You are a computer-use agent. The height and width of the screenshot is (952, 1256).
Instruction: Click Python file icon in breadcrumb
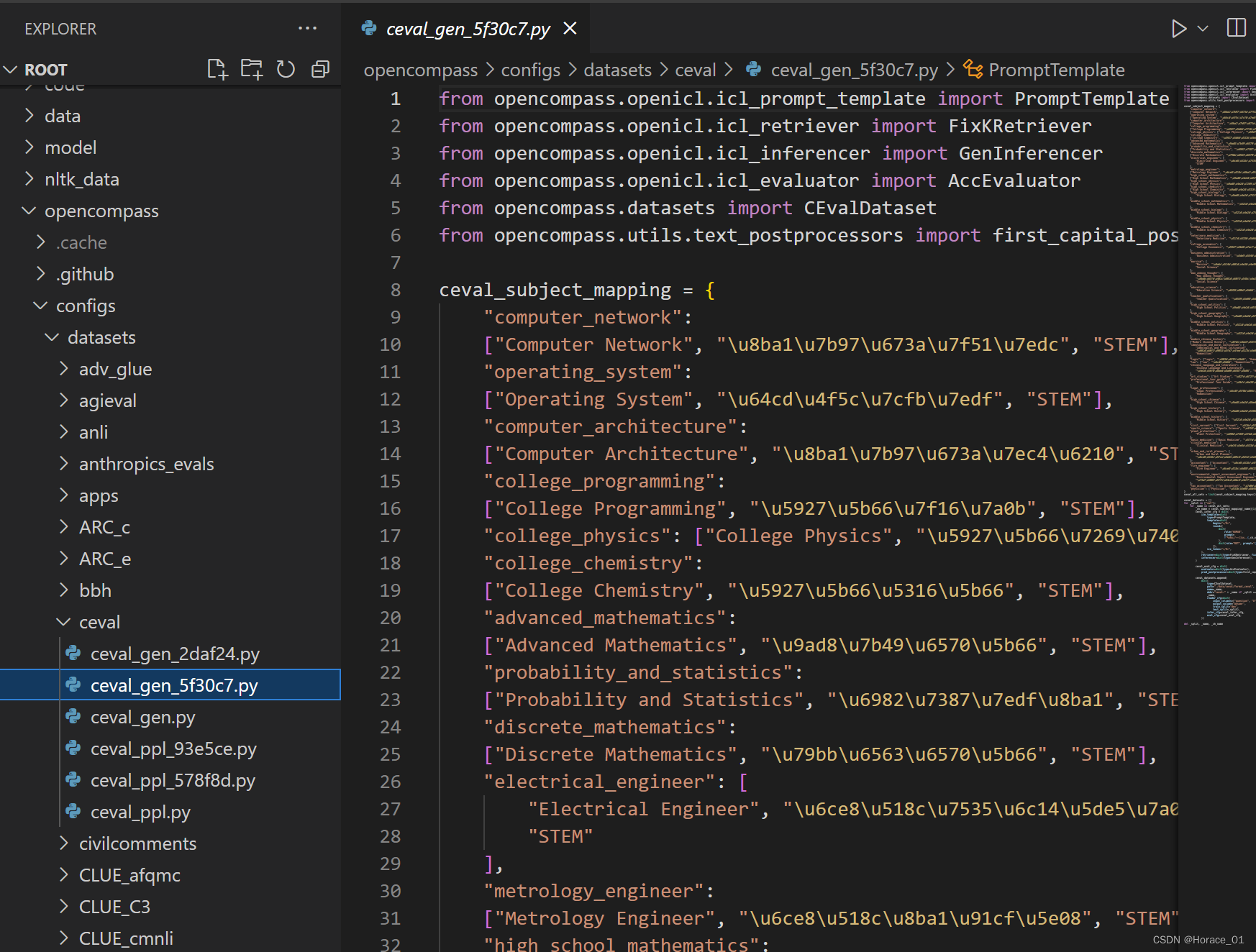pyautogui.click(x=754, y=69)
